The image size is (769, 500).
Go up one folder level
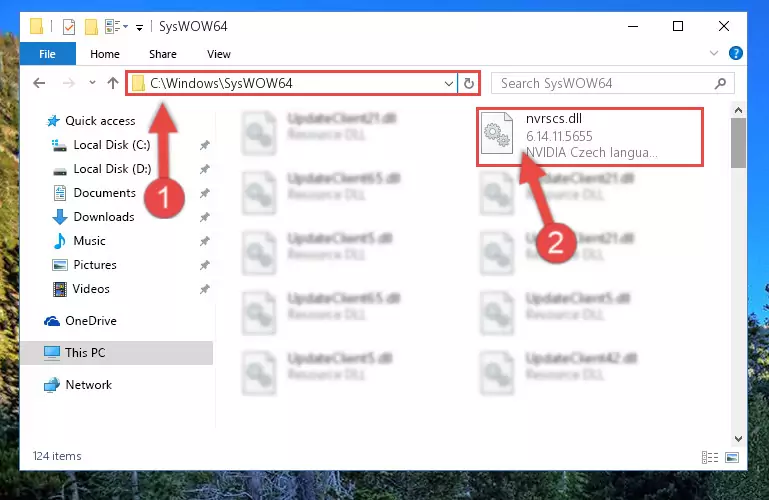113,83
